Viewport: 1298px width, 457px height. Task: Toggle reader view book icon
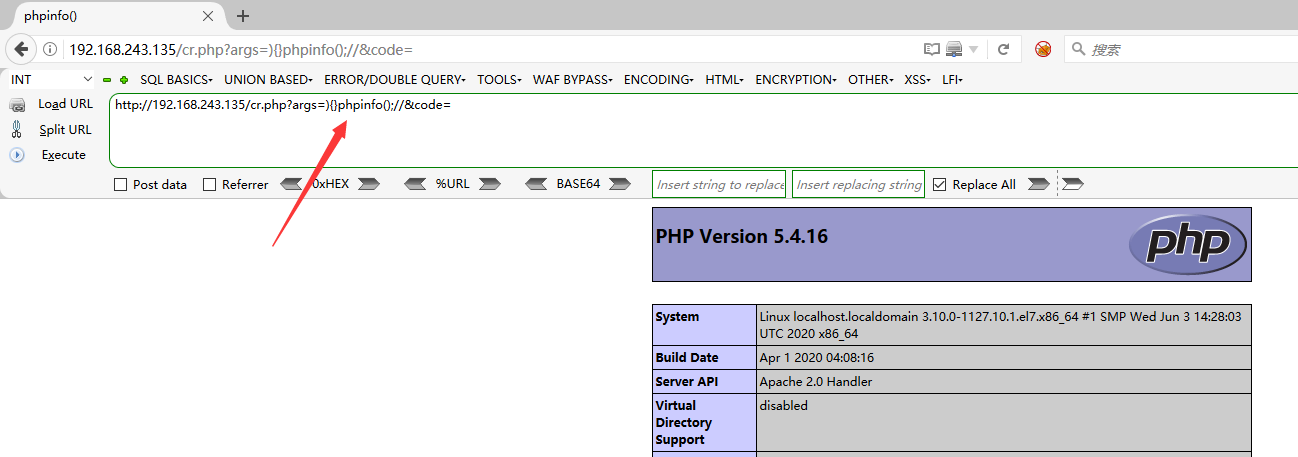click(x=932, y=49)
